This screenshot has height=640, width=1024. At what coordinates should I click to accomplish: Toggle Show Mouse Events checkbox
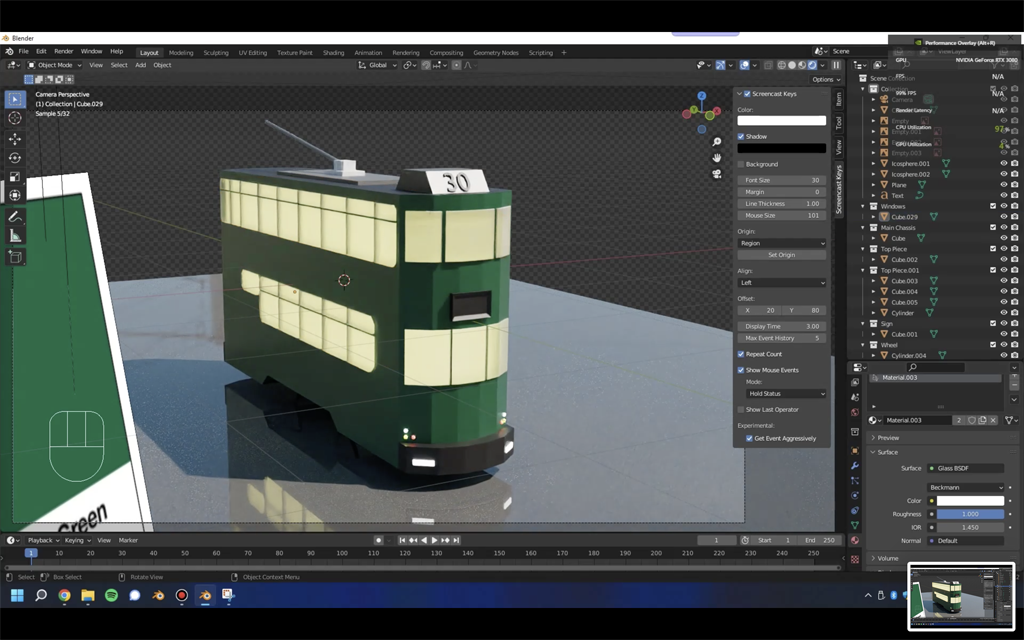741,370
